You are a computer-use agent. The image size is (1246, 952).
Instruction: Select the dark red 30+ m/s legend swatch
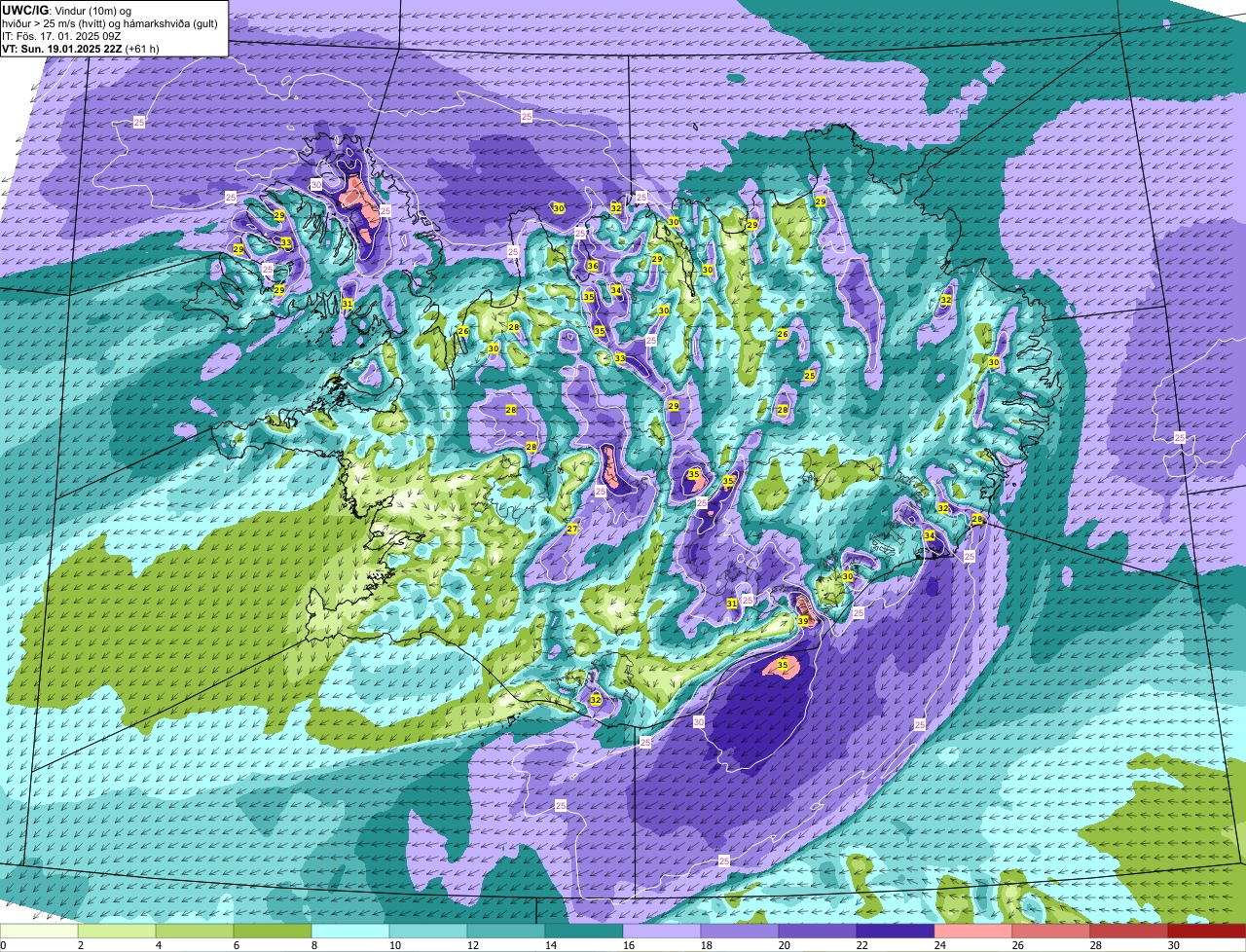tap(1207, 932)
